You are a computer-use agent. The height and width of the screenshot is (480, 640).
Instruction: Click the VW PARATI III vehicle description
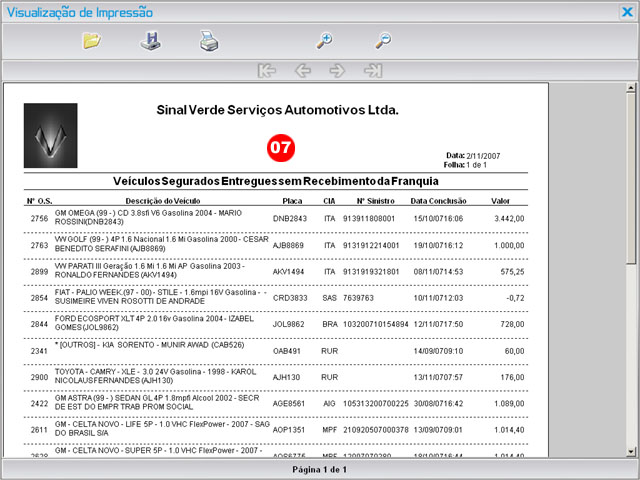coord(150,270)
